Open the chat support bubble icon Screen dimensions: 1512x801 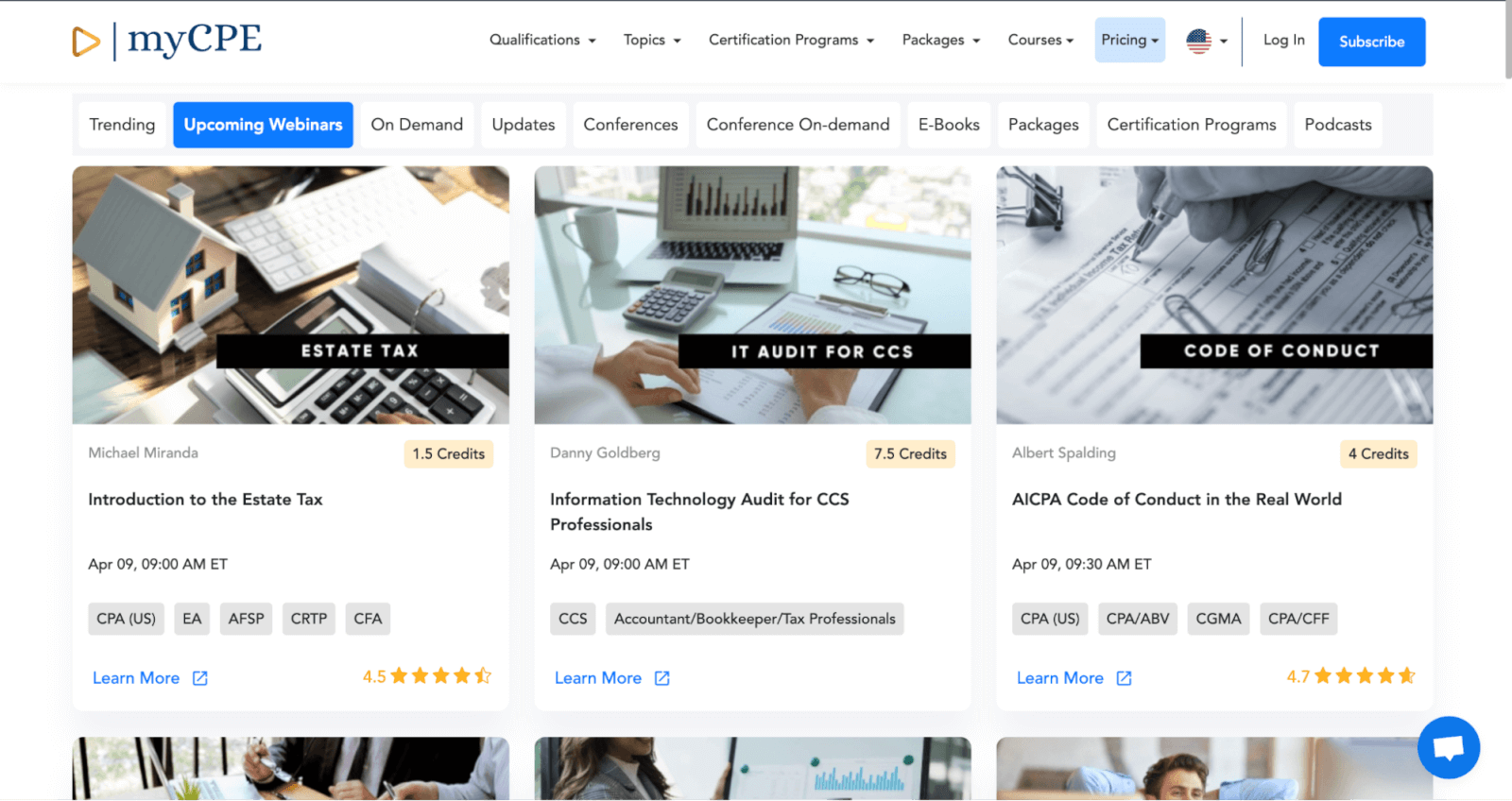[1449, 747]
